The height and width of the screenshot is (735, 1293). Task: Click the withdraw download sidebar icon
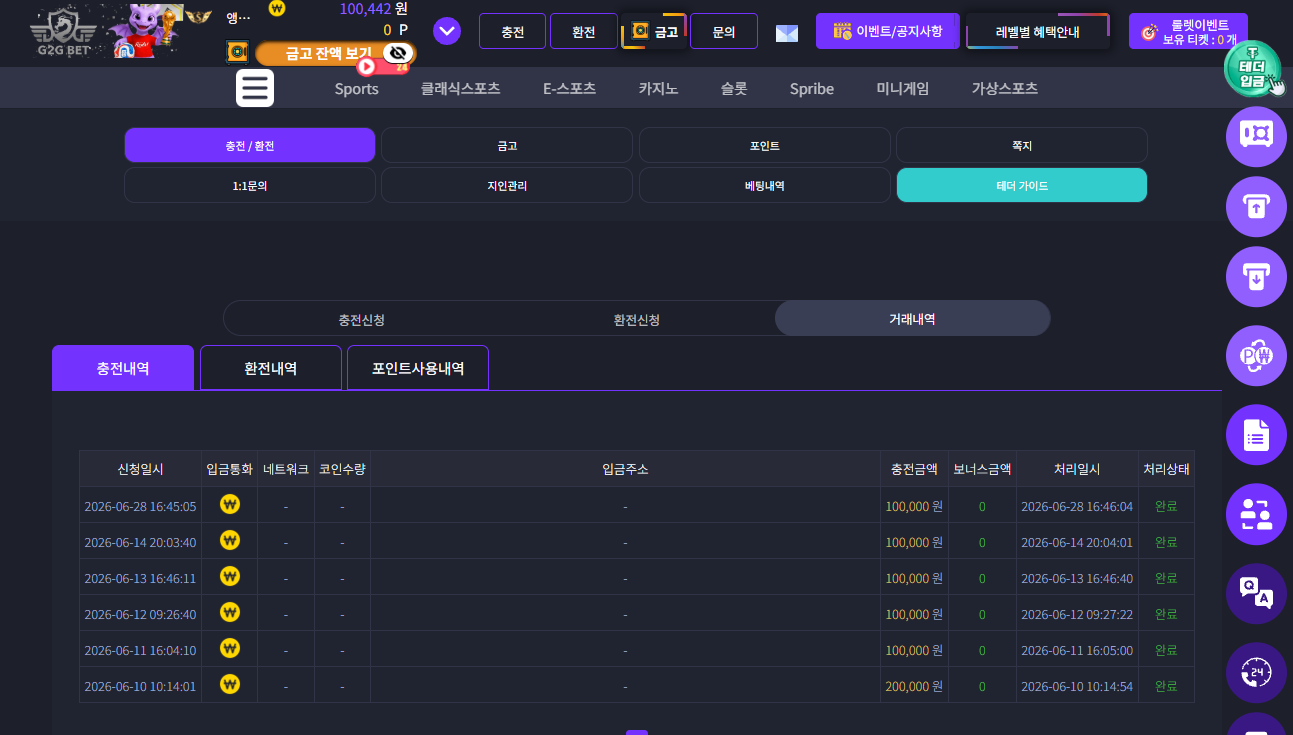(1256, 277)
